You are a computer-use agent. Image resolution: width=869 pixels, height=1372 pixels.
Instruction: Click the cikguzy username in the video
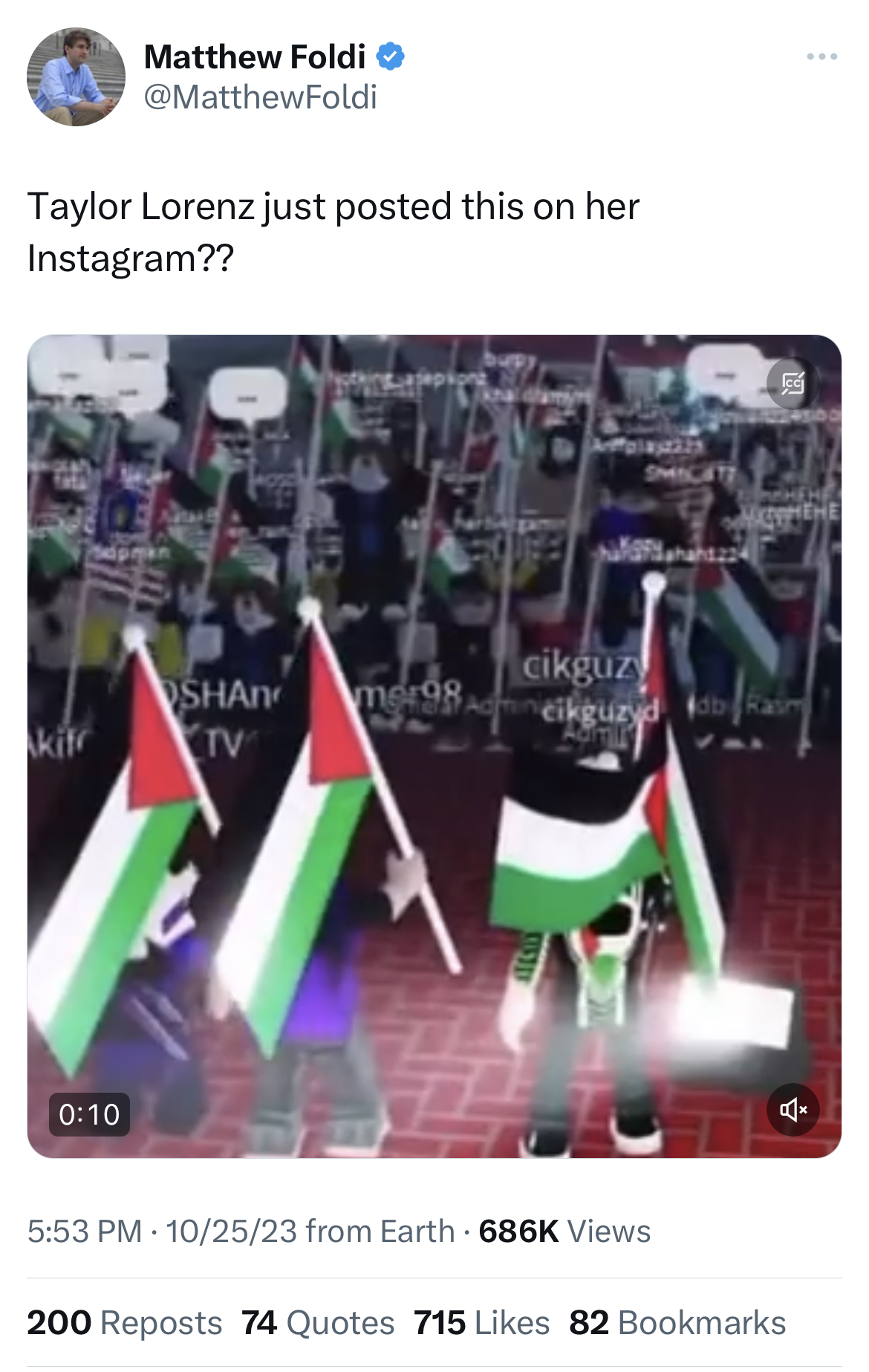(585, 667)
